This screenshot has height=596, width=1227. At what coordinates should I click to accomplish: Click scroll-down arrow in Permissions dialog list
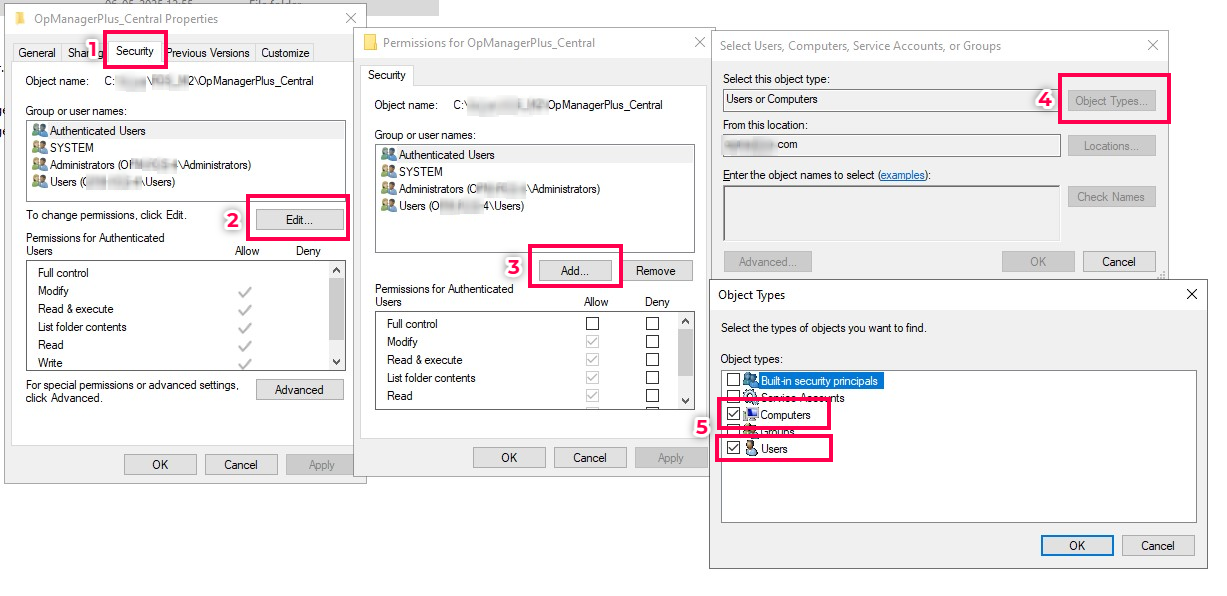click(x=685, y=400)
